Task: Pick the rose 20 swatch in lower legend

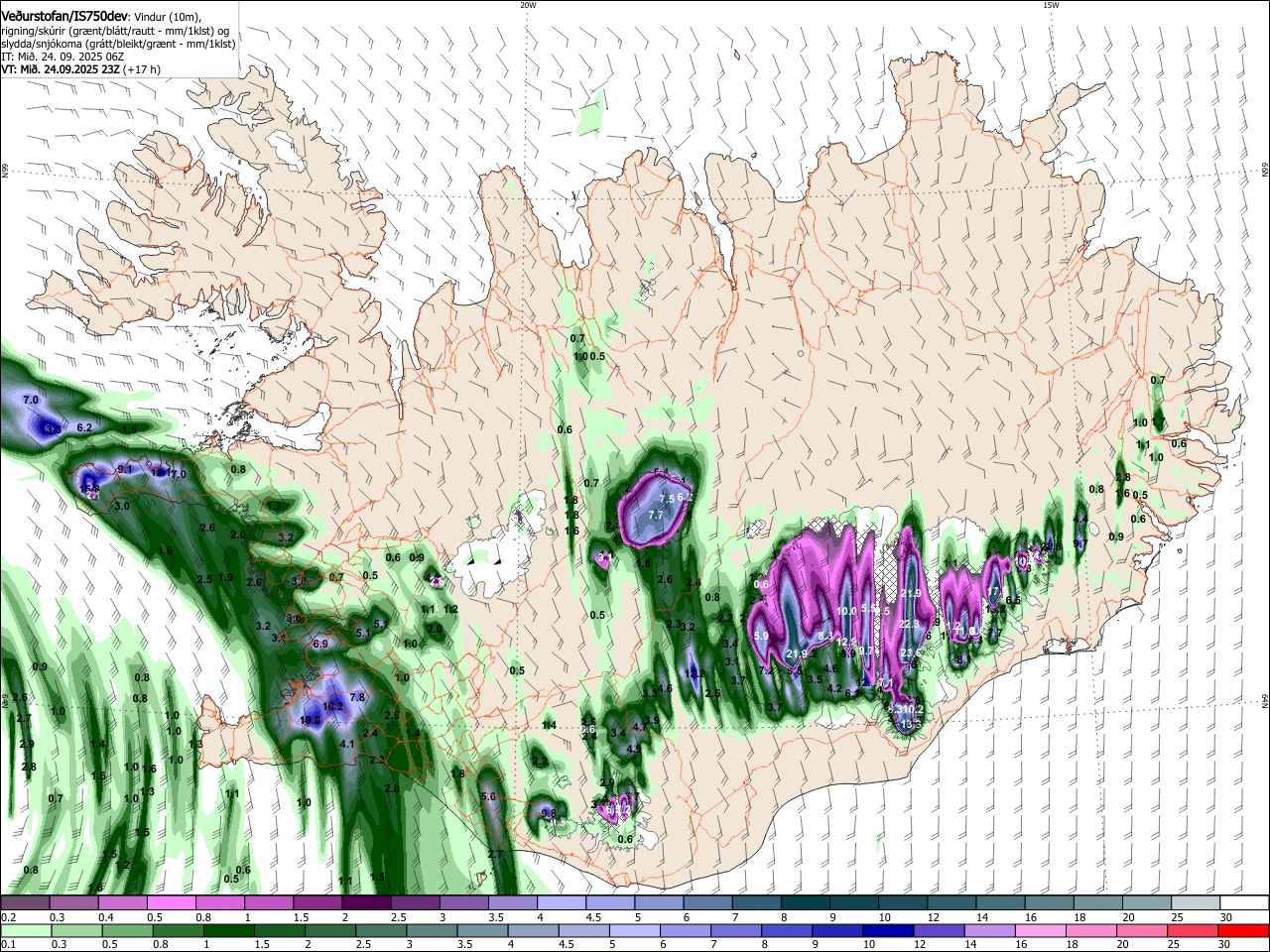Action: pyautogui.click(x=1142, y=930)
